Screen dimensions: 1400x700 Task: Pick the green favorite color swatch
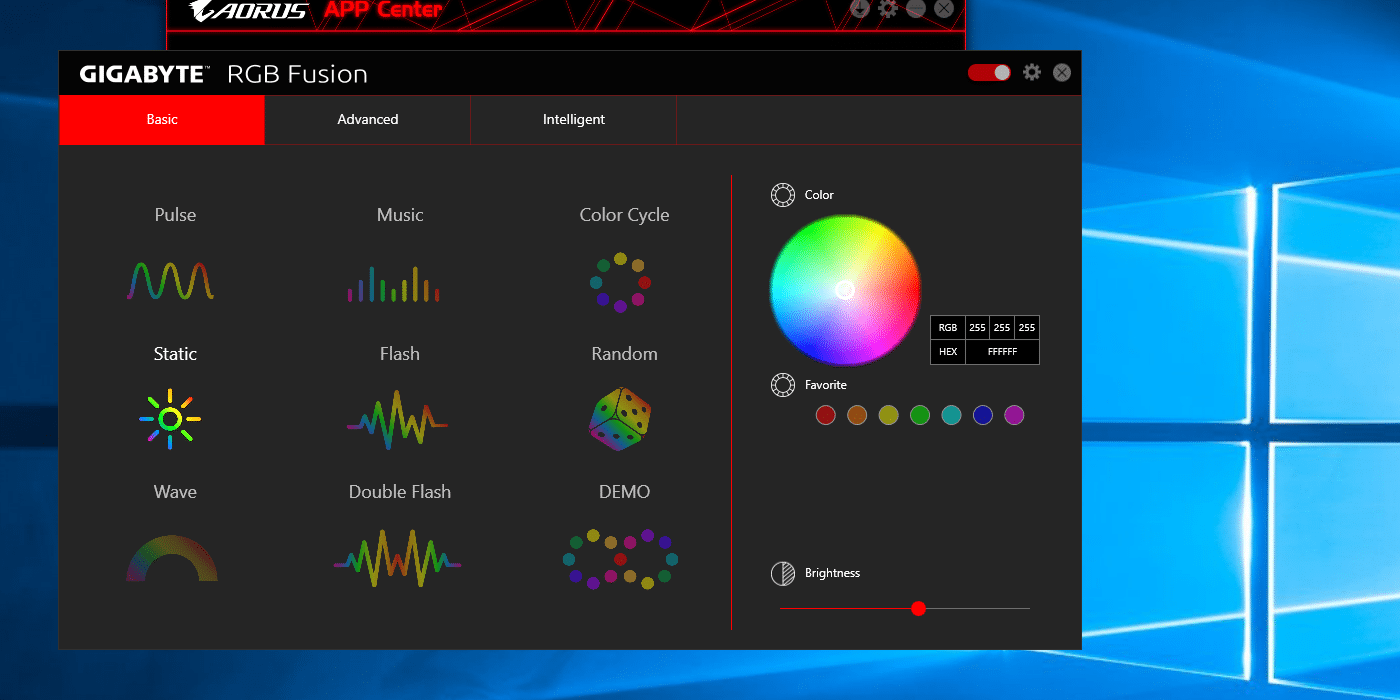pos(920,415)
